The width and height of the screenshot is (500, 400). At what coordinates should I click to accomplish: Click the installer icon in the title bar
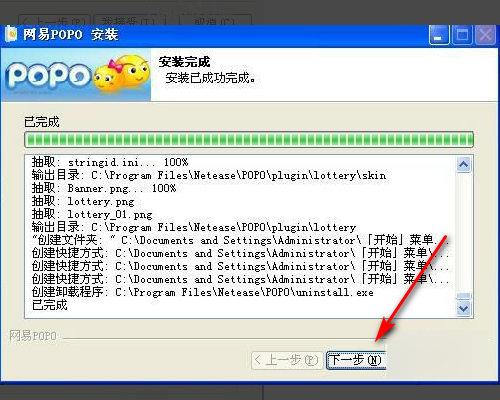[x=11, y=34]
